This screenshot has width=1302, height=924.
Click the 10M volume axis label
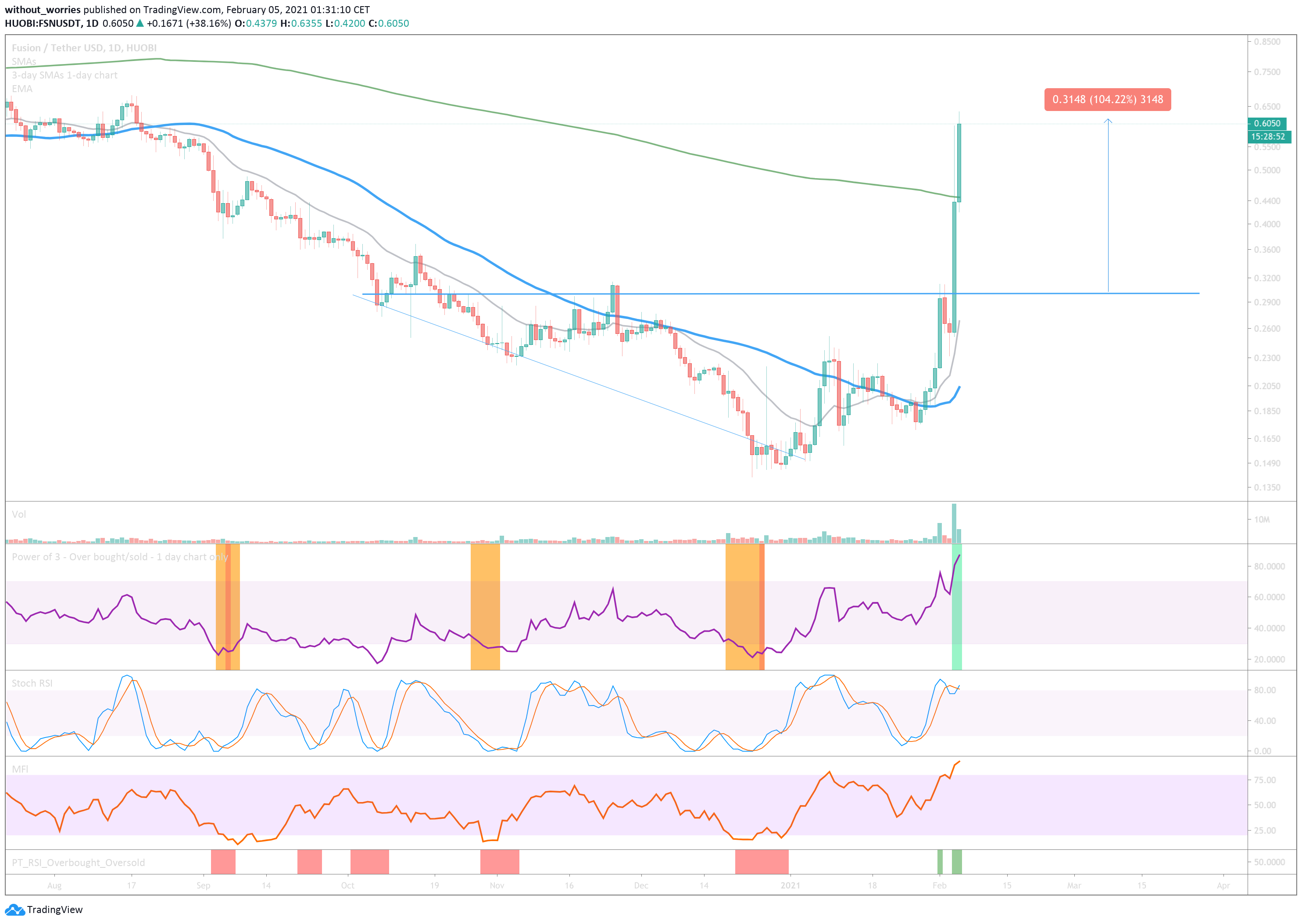point(1262,519)
